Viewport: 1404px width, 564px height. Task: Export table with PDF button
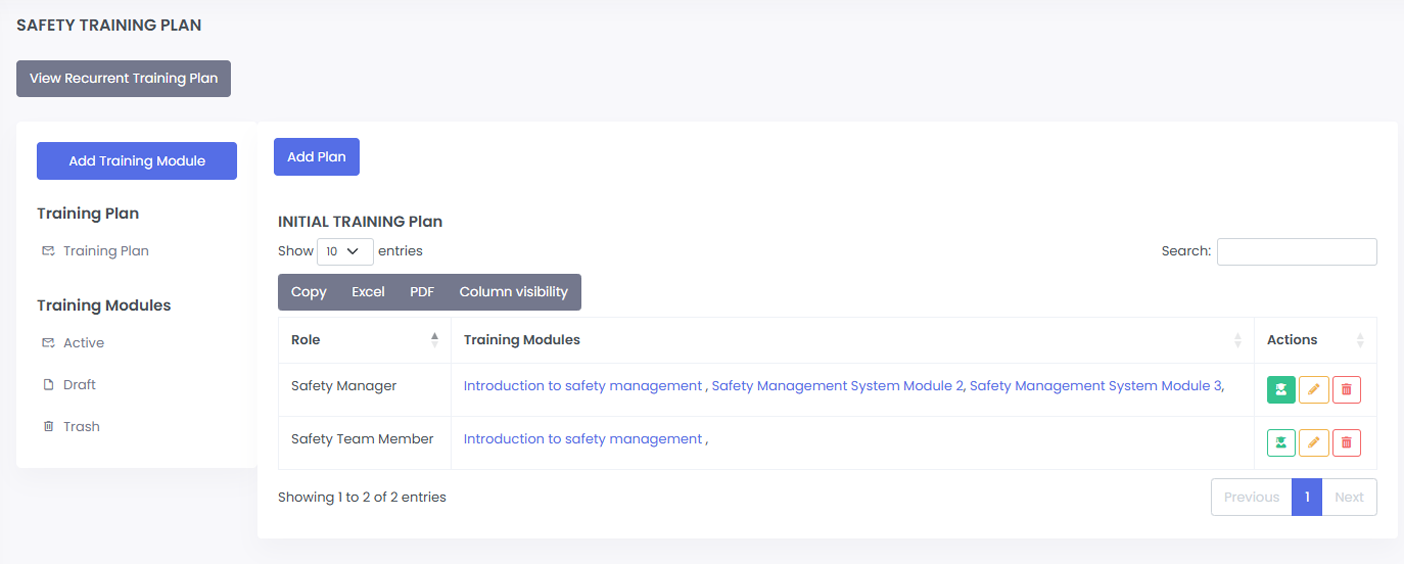[422, 292]
